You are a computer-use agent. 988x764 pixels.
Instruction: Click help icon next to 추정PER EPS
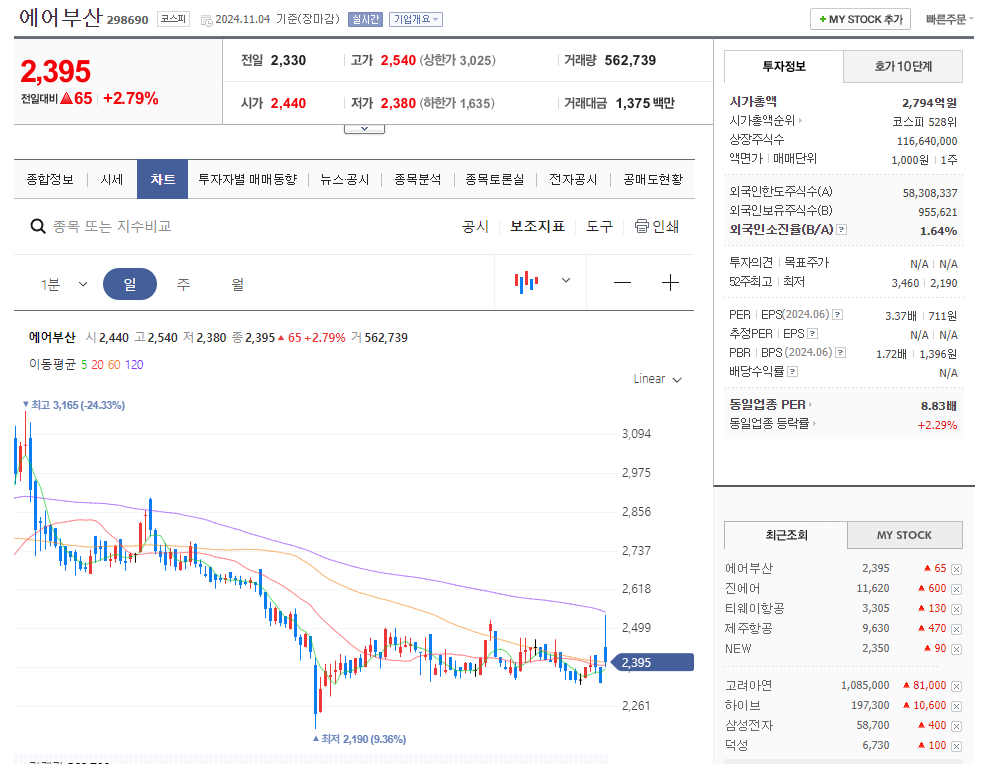click(x=812, y=333)
